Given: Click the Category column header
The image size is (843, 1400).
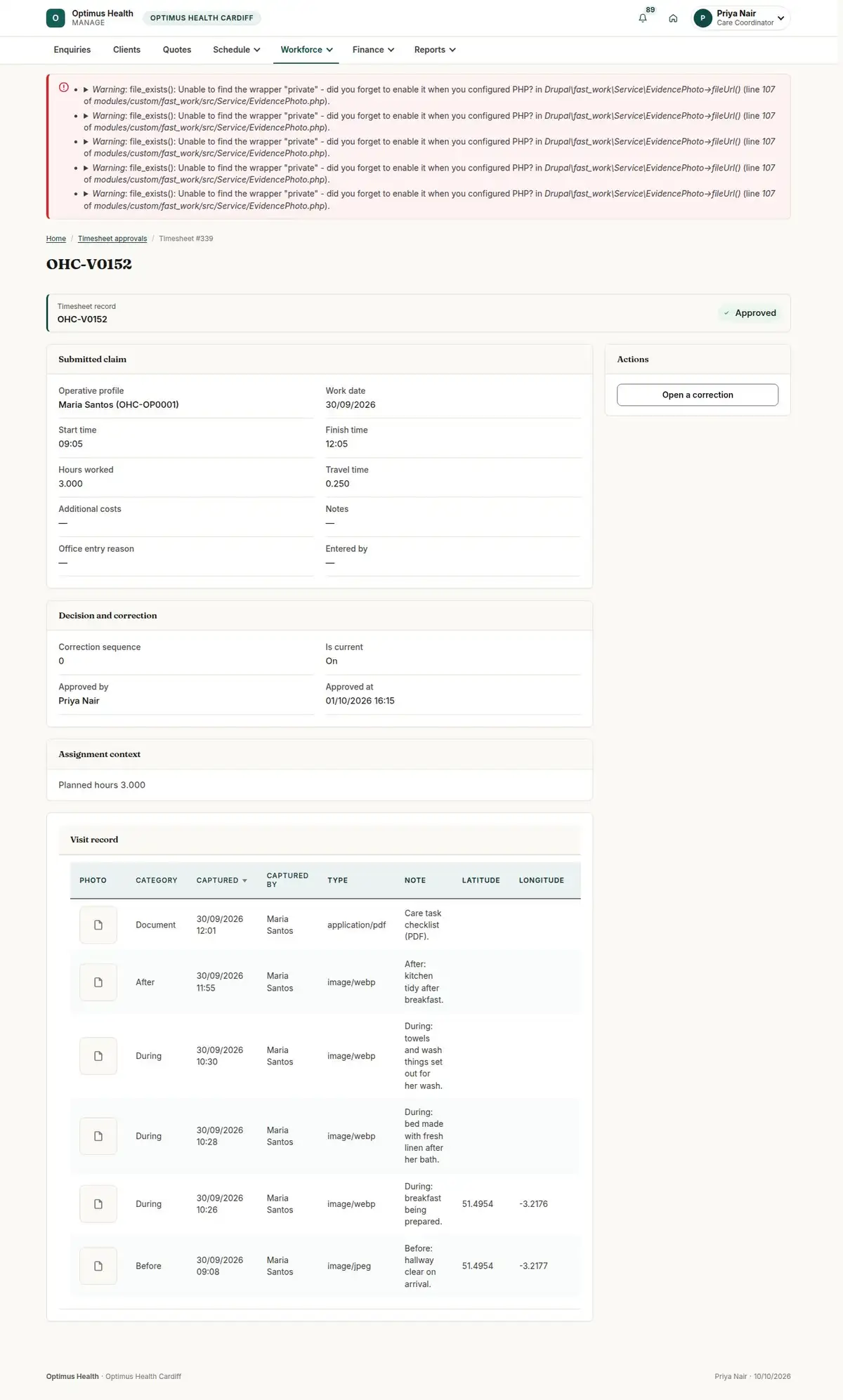Looking at the screenshot, I should 157,880.
